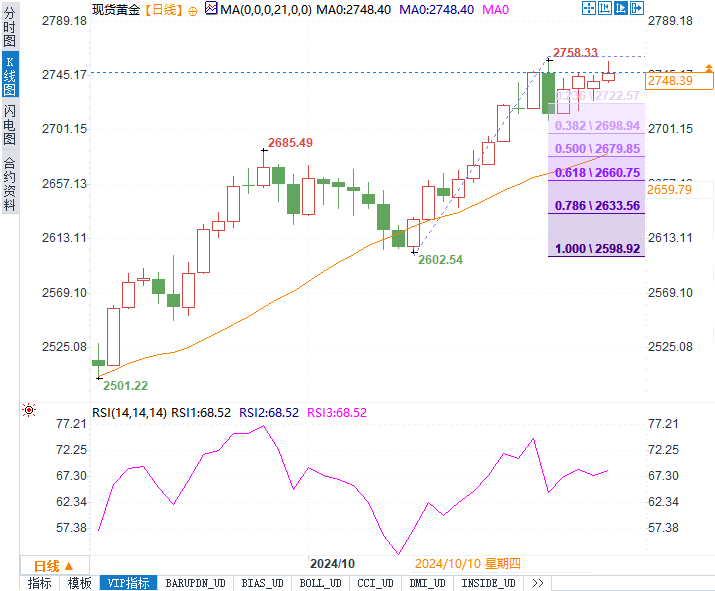Click the orange alert icon above price 2748.39
Viewport: 715px width, 591px height.
709,68
